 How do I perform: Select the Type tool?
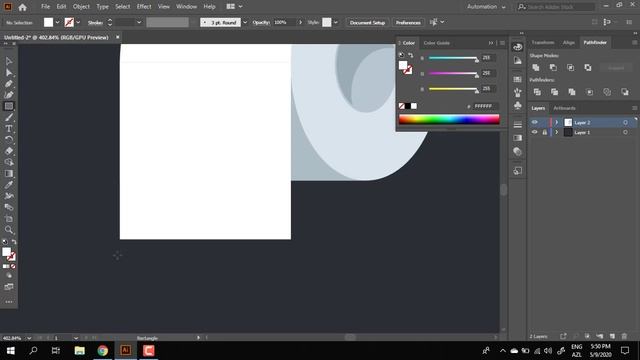(9, 129)
